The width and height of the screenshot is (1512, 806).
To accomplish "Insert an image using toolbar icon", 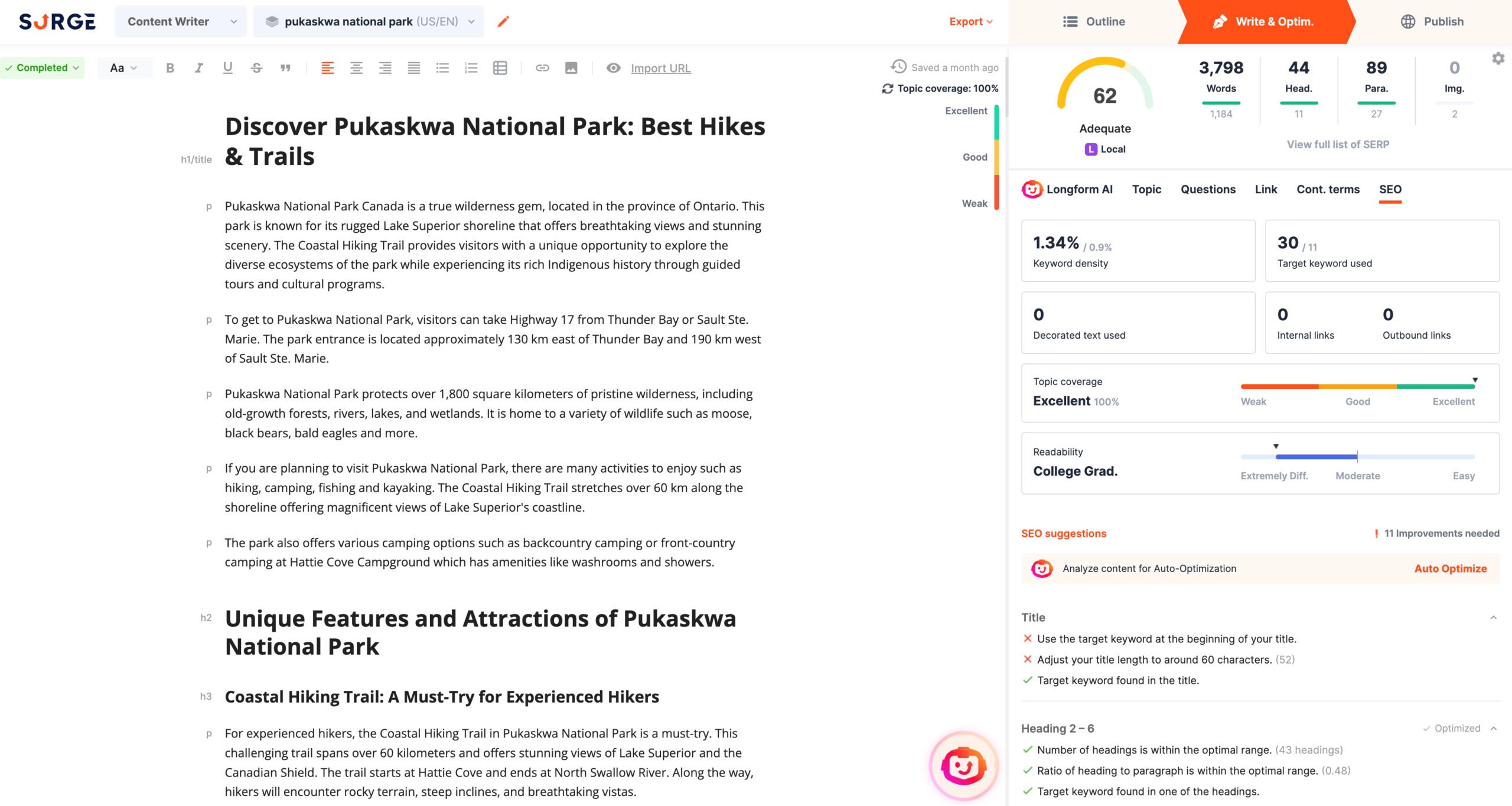I will [x=571, y=68].
